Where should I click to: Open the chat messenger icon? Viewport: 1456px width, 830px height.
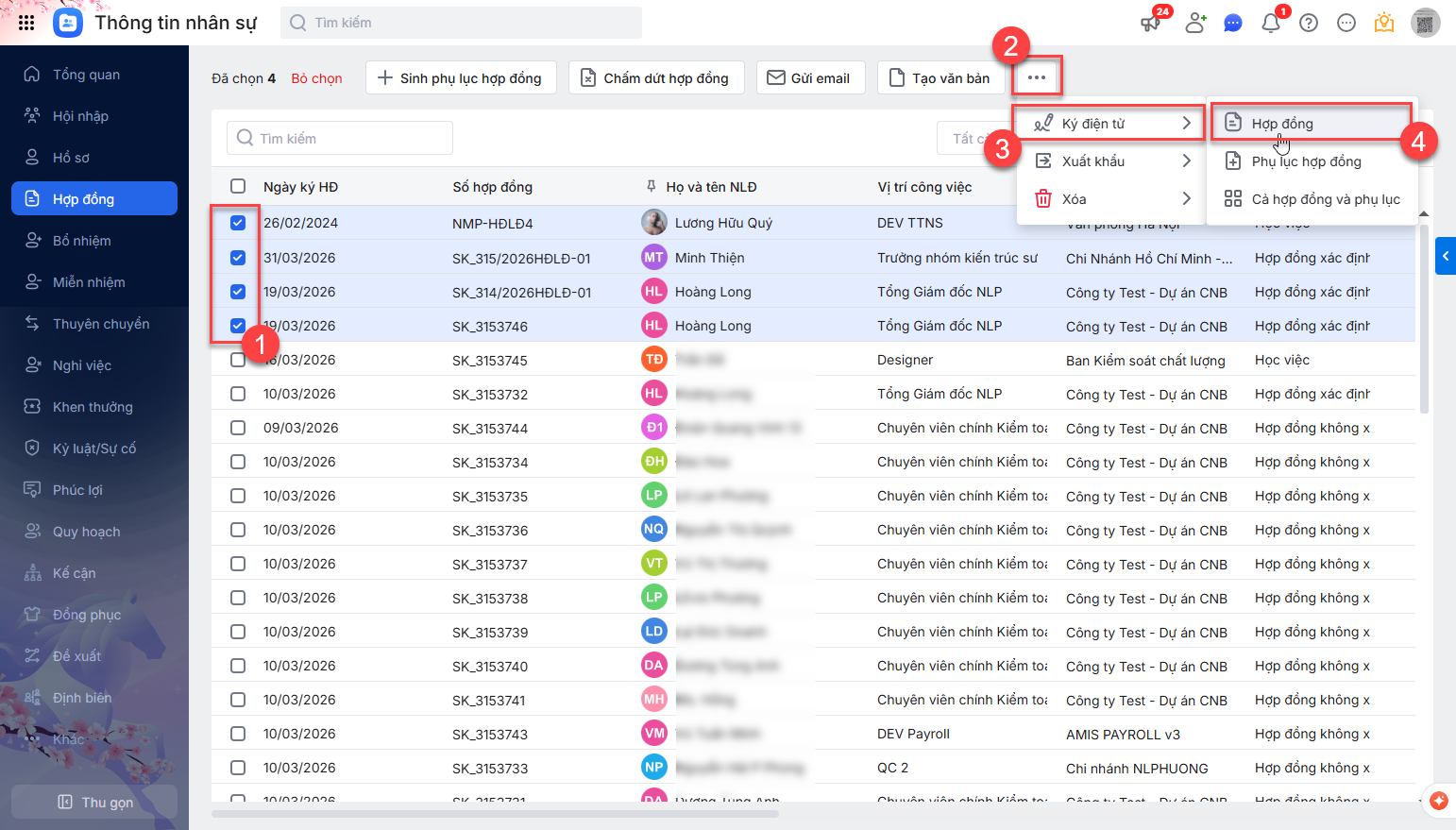coord(1233,23)
